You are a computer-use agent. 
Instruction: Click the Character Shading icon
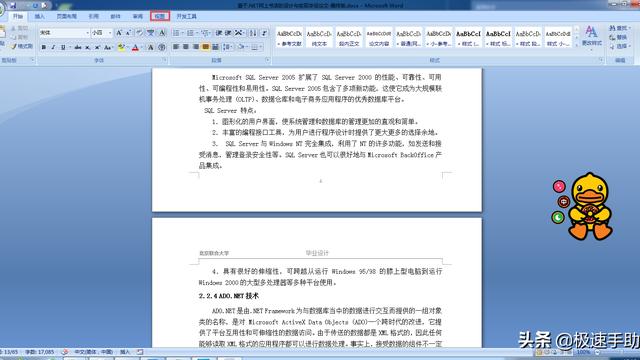pos(151,47)
